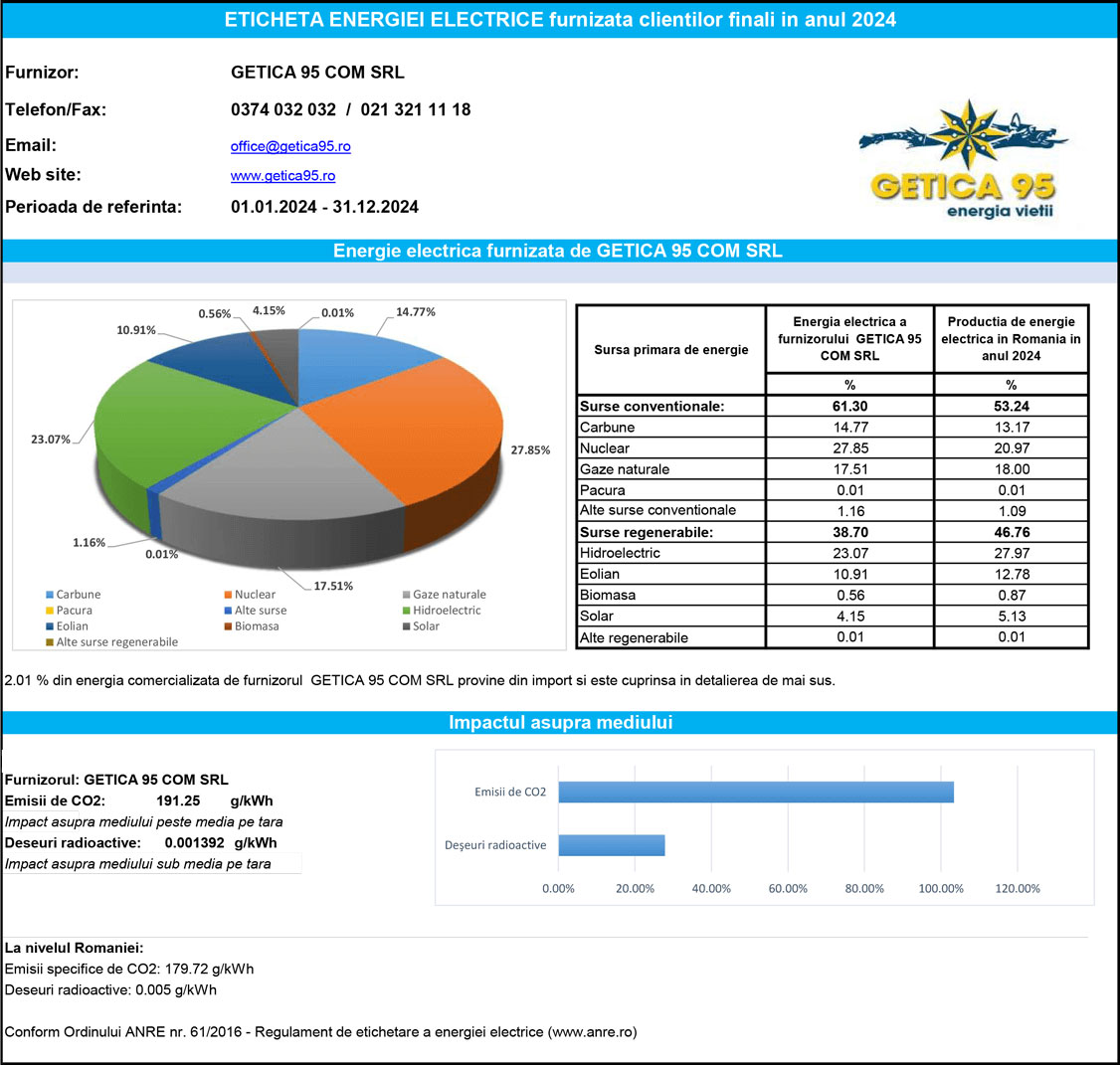Click the orange Nuclear pie slice
The height and width of the screenshot is (1065, 1120).
coord(418,418)
